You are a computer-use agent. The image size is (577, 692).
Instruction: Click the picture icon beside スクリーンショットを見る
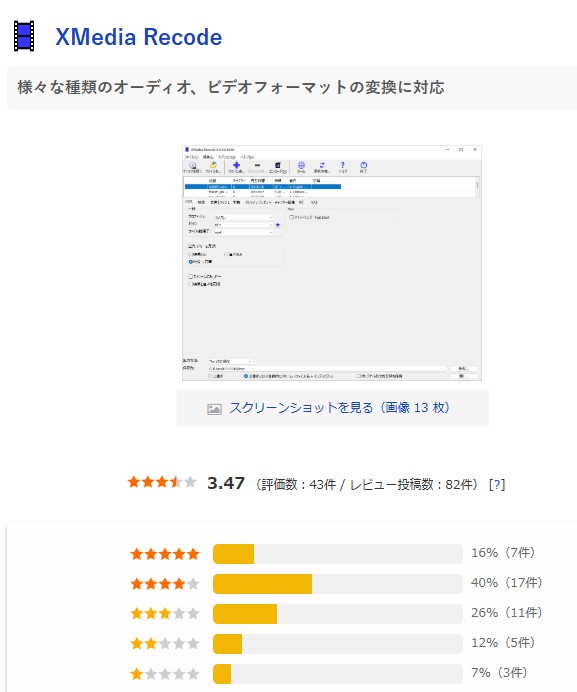pyautogui.click(x=214, y=409)
